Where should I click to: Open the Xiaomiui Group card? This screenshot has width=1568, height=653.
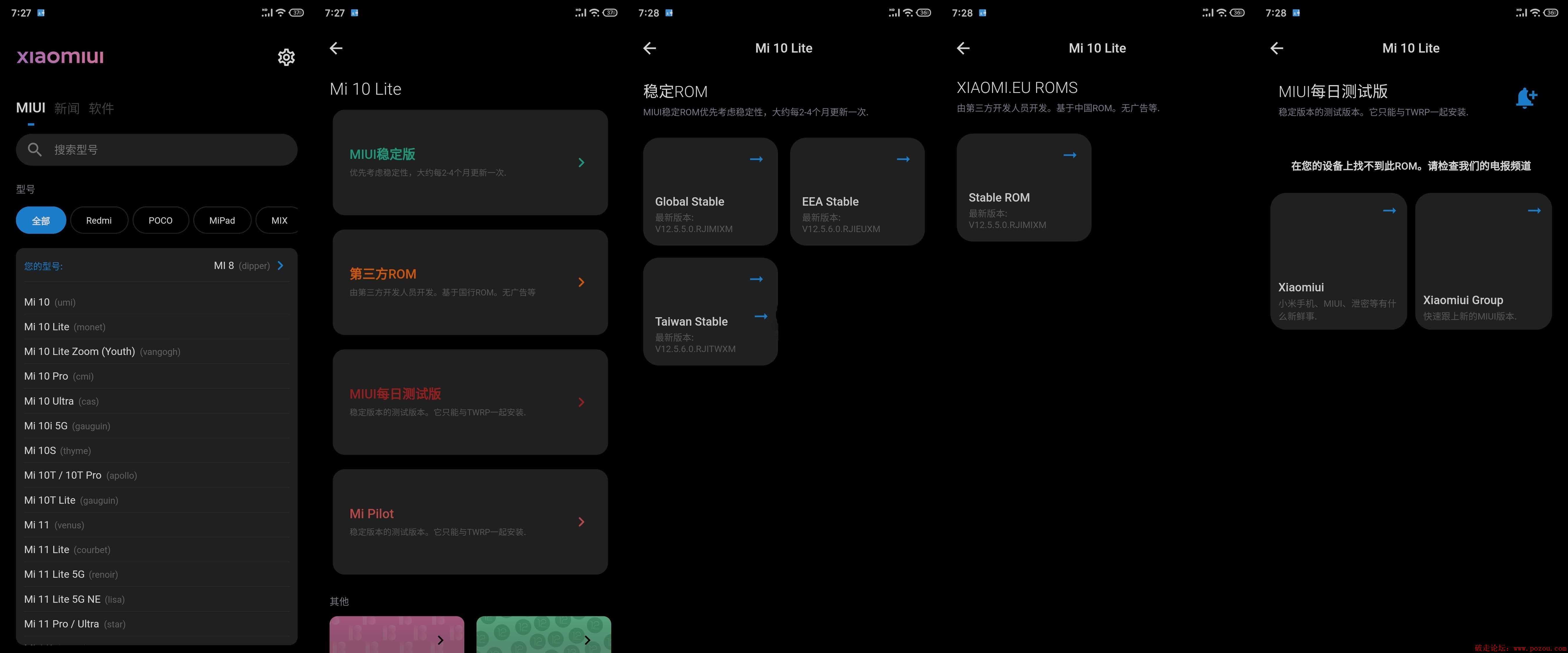tap(1484, 261)
